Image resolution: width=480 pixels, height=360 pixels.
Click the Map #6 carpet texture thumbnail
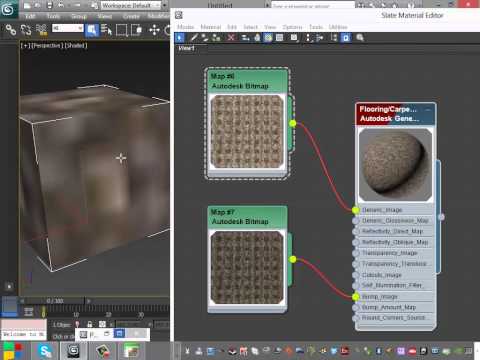(x=247, y=132)
